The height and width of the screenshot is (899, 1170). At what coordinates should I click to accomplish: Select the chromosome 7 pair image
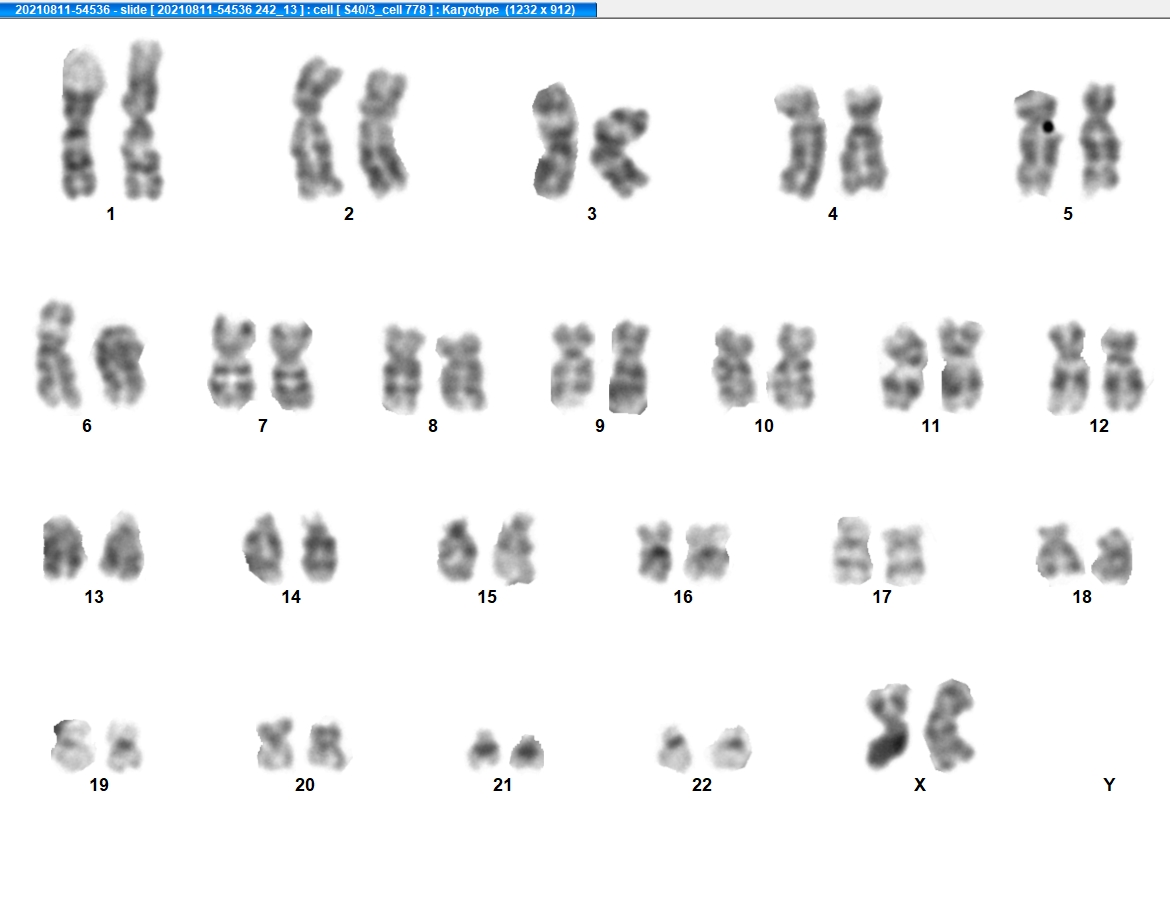tap(261, 363)
